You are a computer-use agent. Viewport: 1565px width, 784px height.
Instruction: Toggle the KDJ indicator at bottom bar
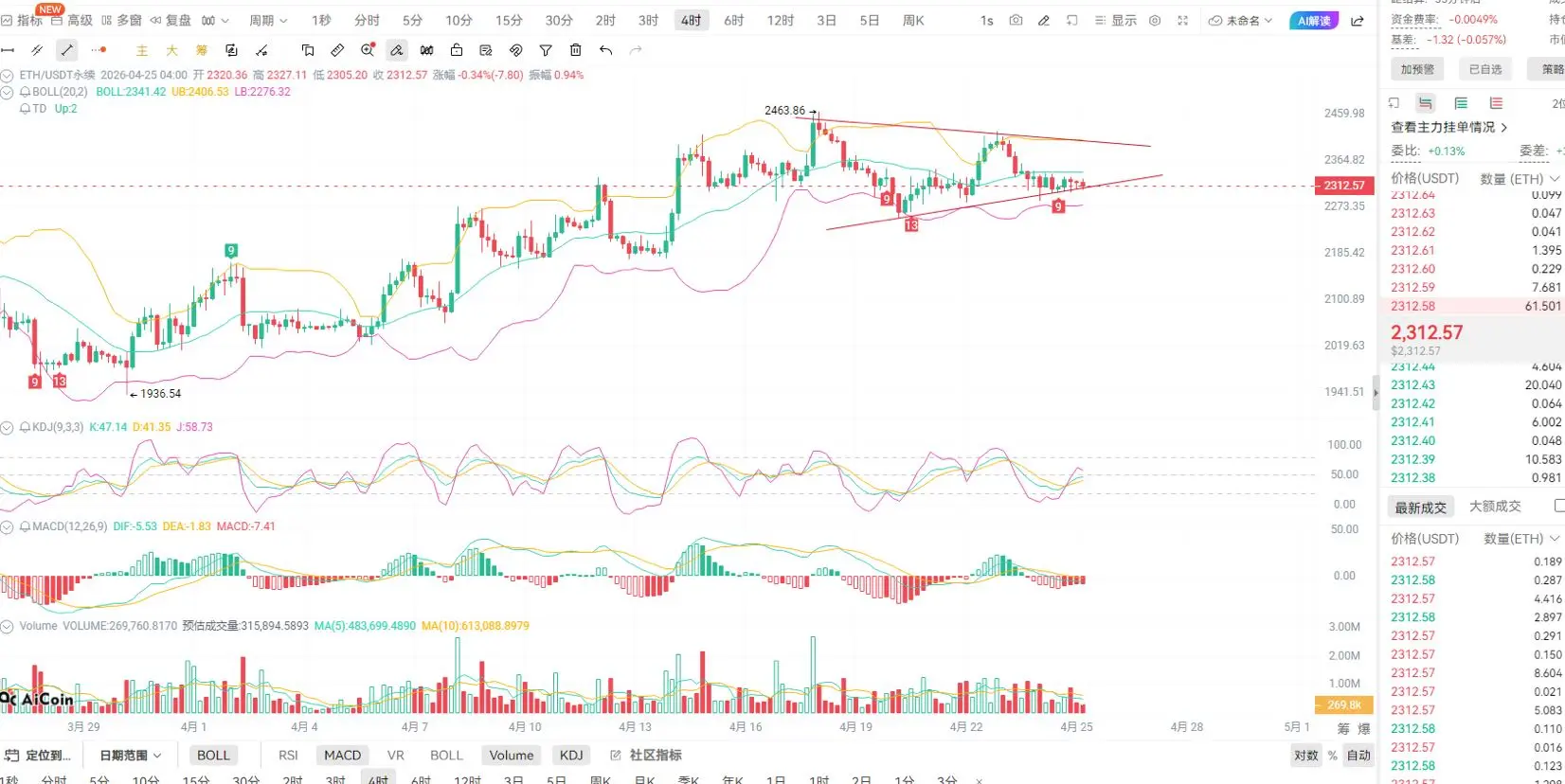click(x=571, y=755)
